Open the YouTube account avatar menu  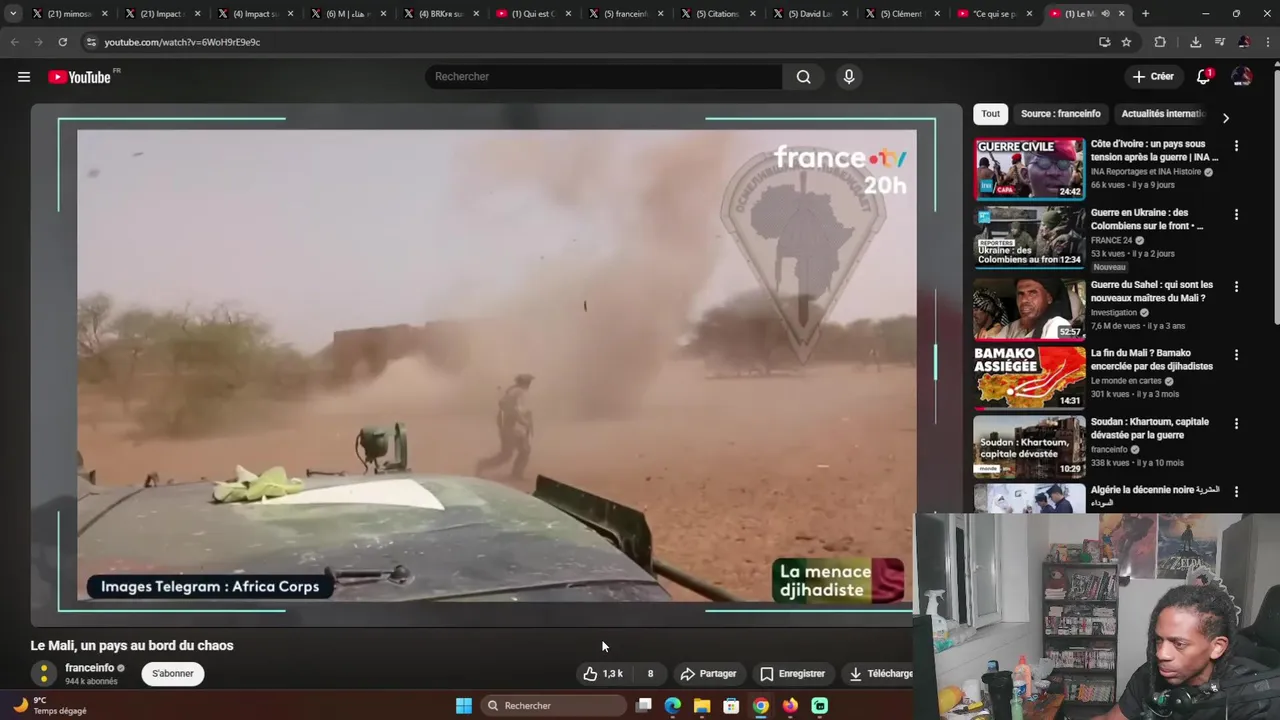pos(1241,77)
